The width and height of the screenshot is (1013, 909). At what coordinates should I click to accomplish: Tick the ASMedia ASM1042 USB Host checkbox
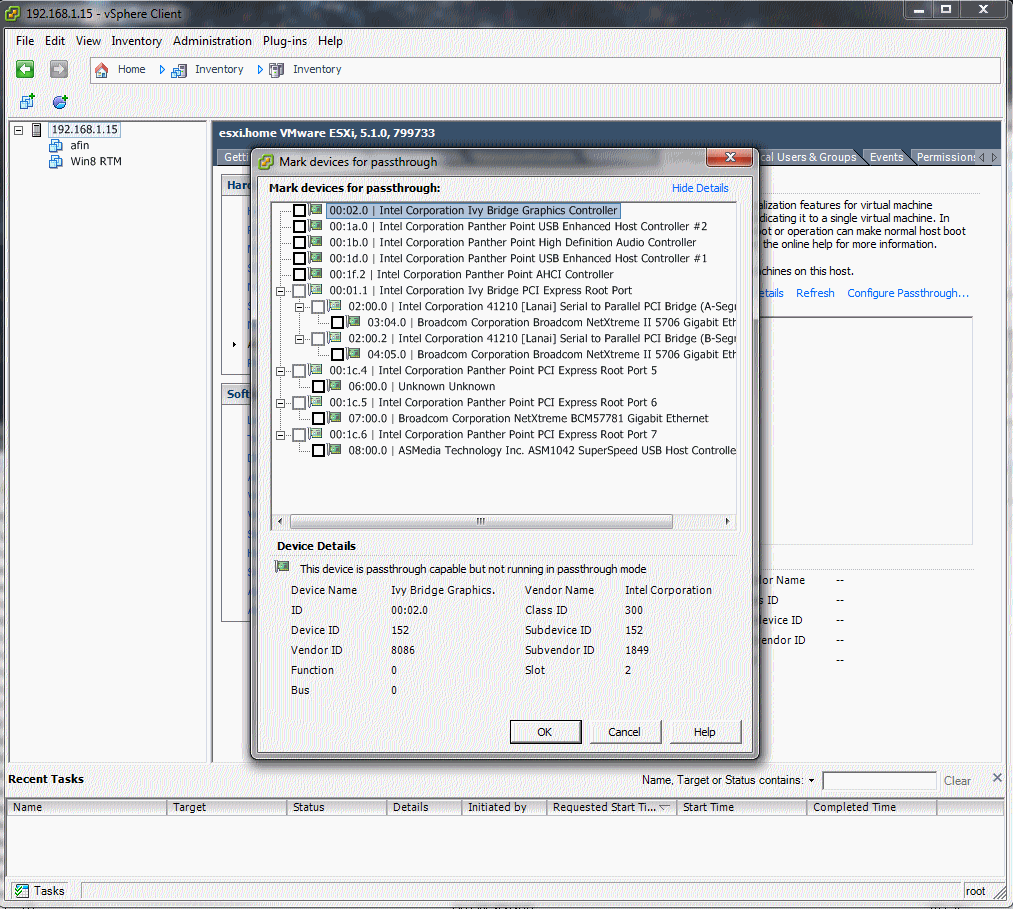319,451
